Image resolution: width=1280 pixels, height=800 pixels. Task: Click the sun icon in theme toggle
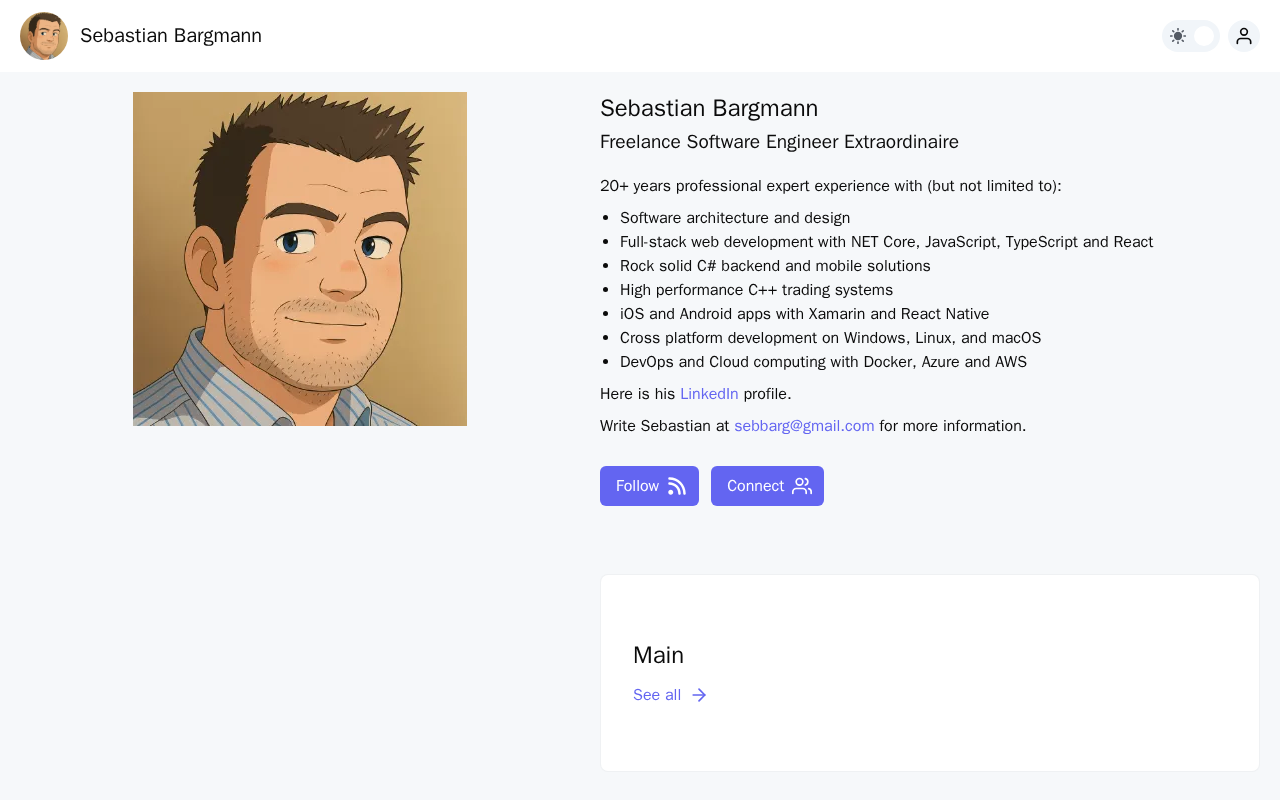pos(1178,36)
